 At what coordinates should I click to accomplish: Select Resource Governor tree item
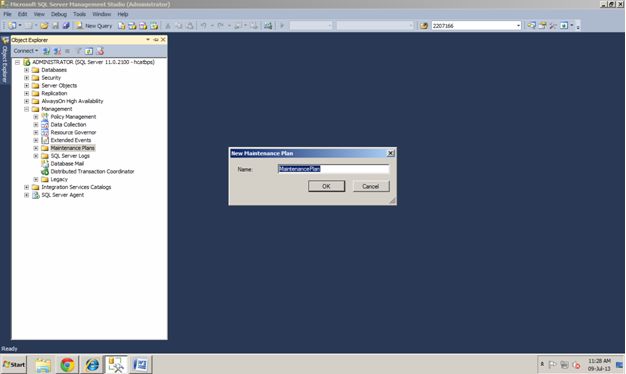click(73, 133)
